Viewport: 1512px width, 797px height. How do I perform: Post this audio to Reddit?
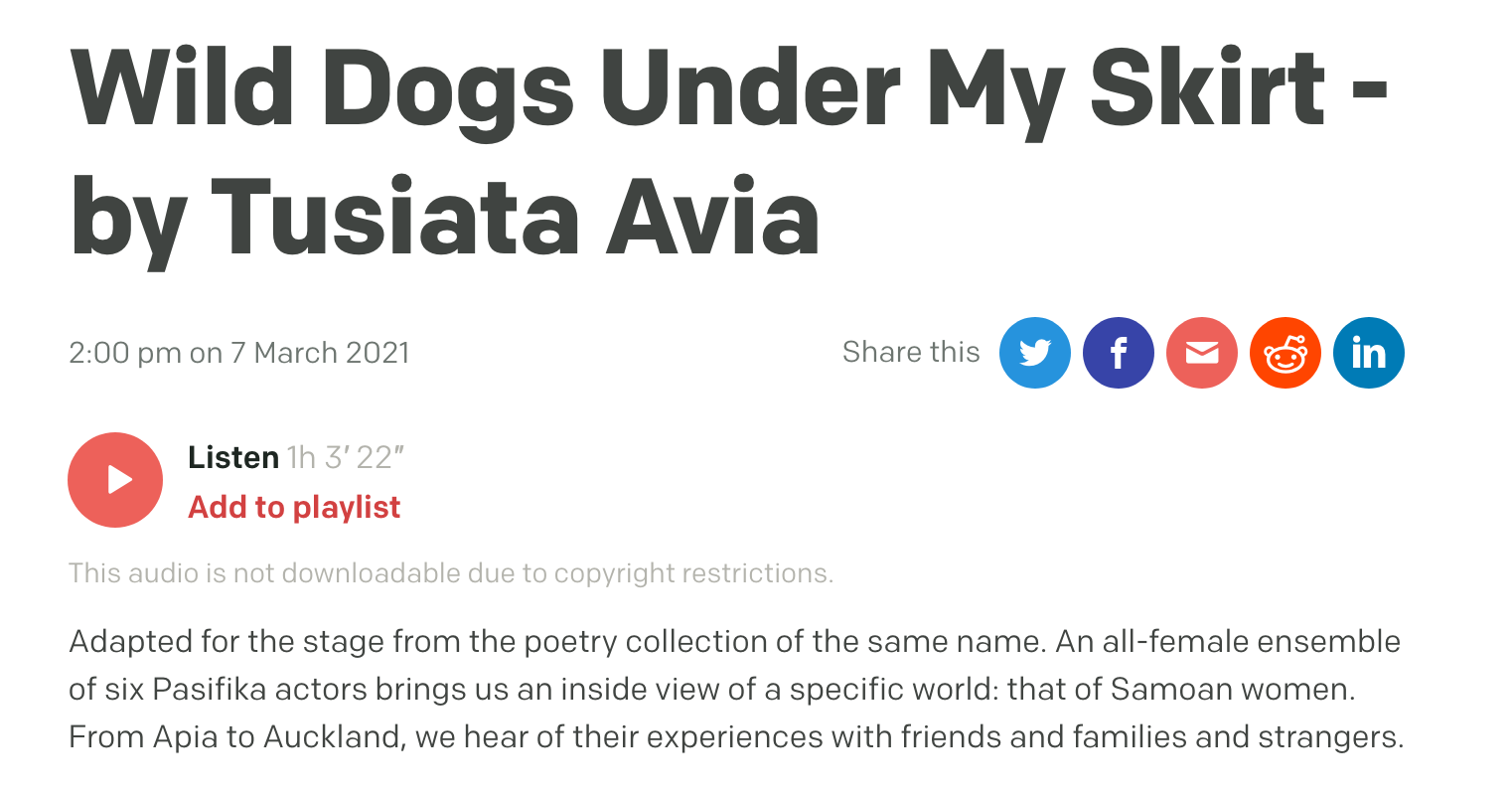[1285, 353]
